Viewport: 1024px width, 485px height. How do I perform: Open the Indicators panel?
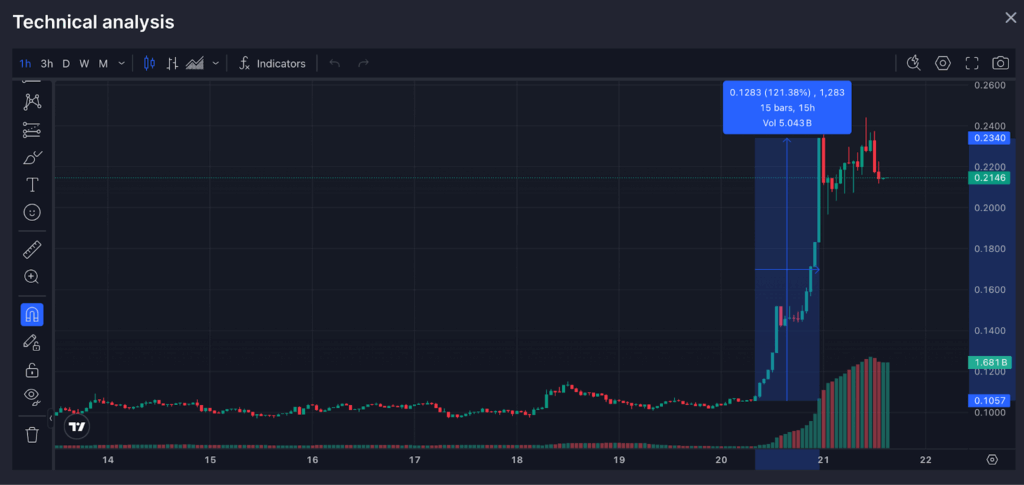pyautogui.click(x=272, y=63)
